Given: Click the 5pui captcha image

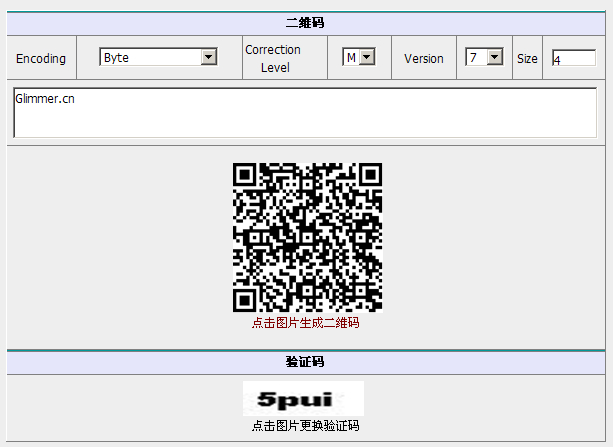Looking at the screenshot, I should [303, 399].
